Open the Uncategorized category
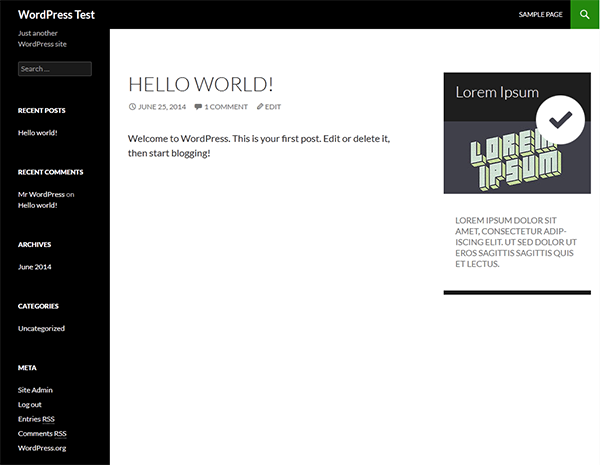This screenshot has width=600, height=465. (41, 328)
